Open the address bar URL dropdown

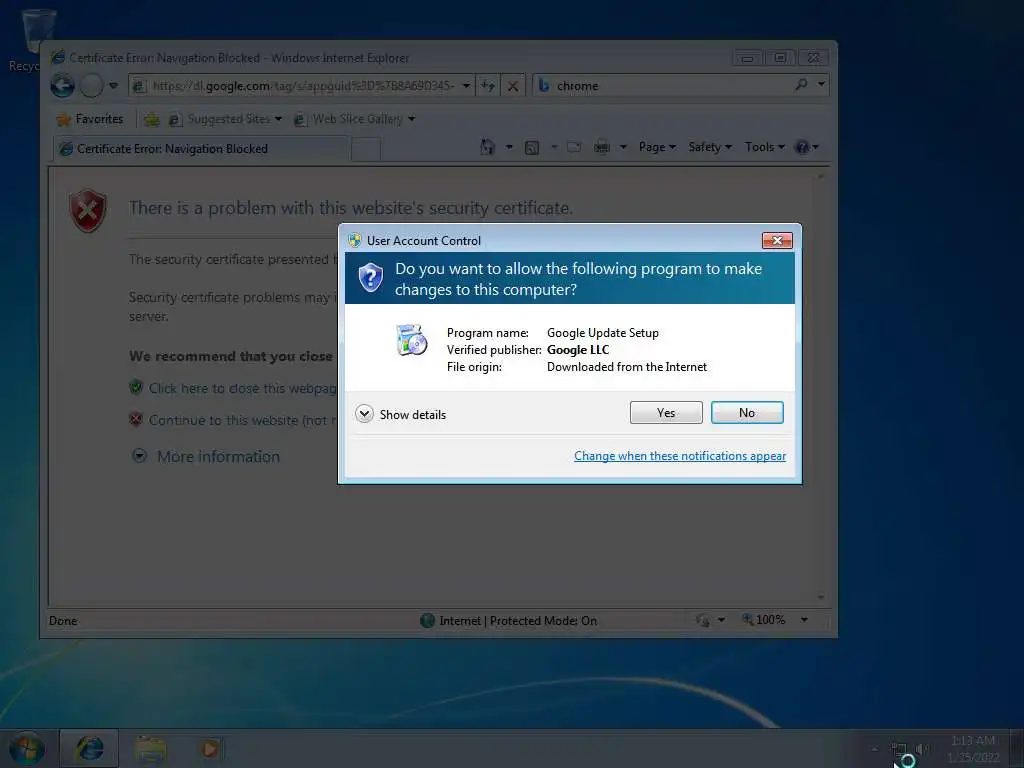pyautogui.click(x=466, y=86)
